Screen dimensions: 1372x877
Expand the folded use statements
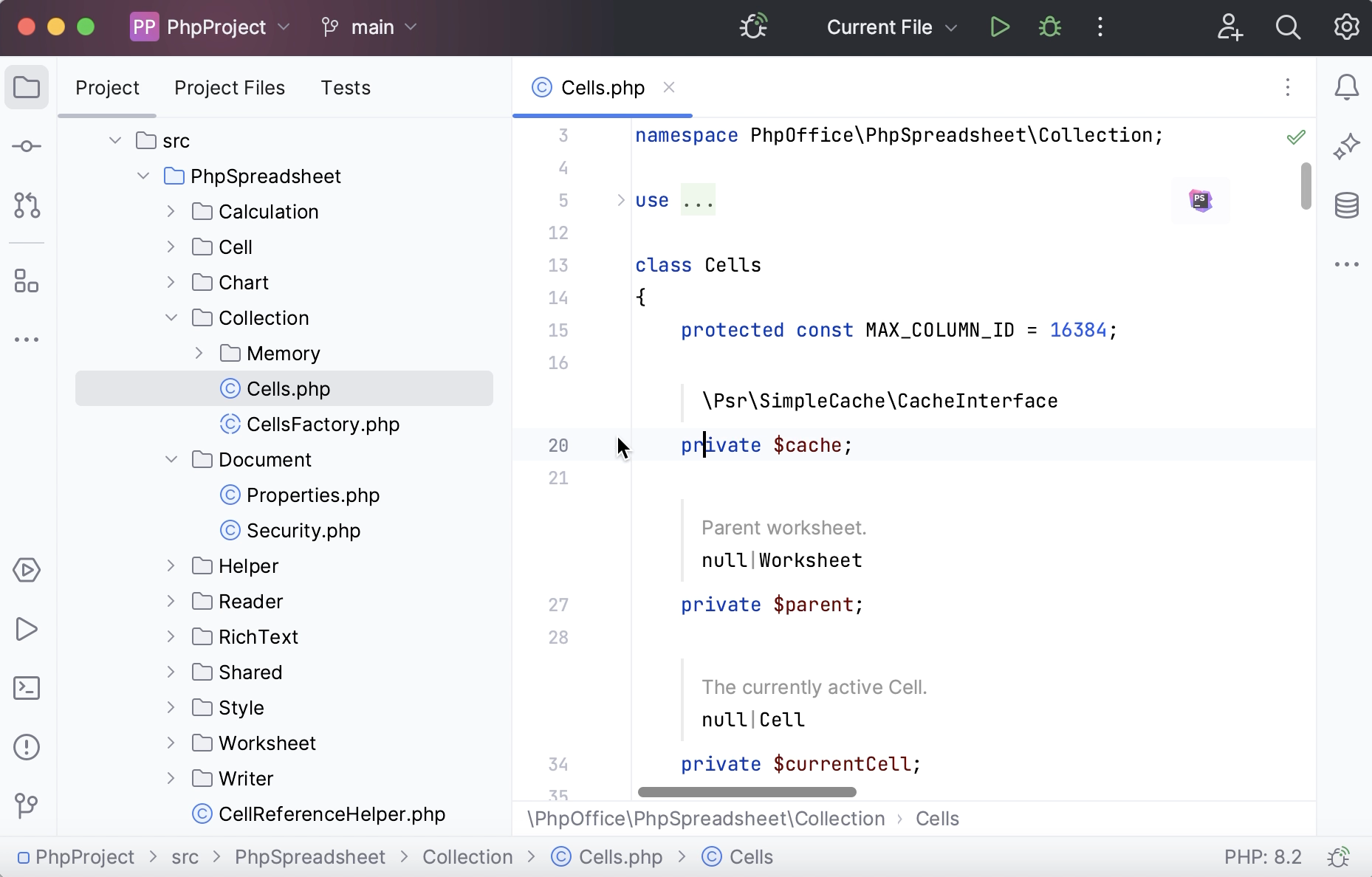pyautogui.click(x=621, y=200)
